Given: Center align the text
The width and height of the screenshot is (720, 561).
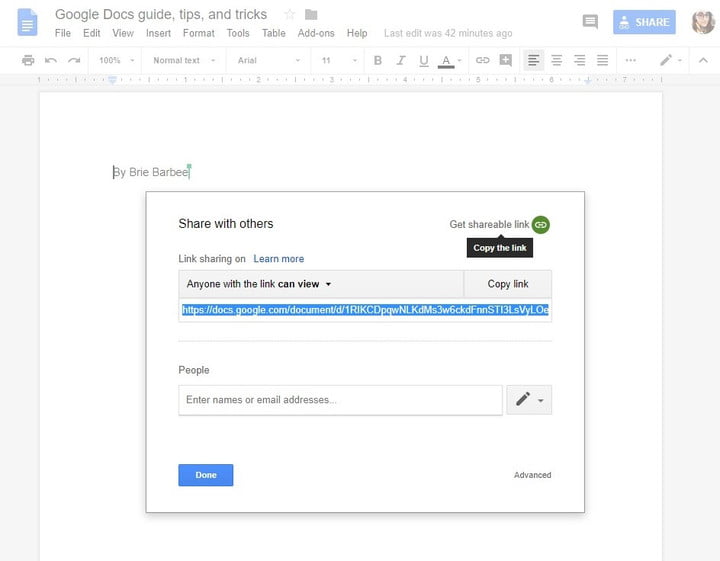Looking at the screenshot, I should [557, 60].
